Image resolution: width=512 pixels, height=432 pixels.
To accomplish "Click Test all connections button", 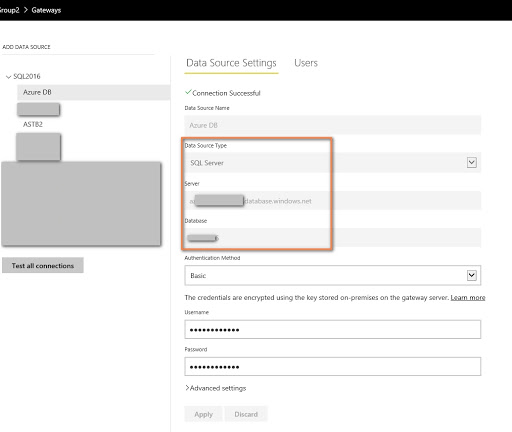I will pyautogui.click(x=43, y=265).
